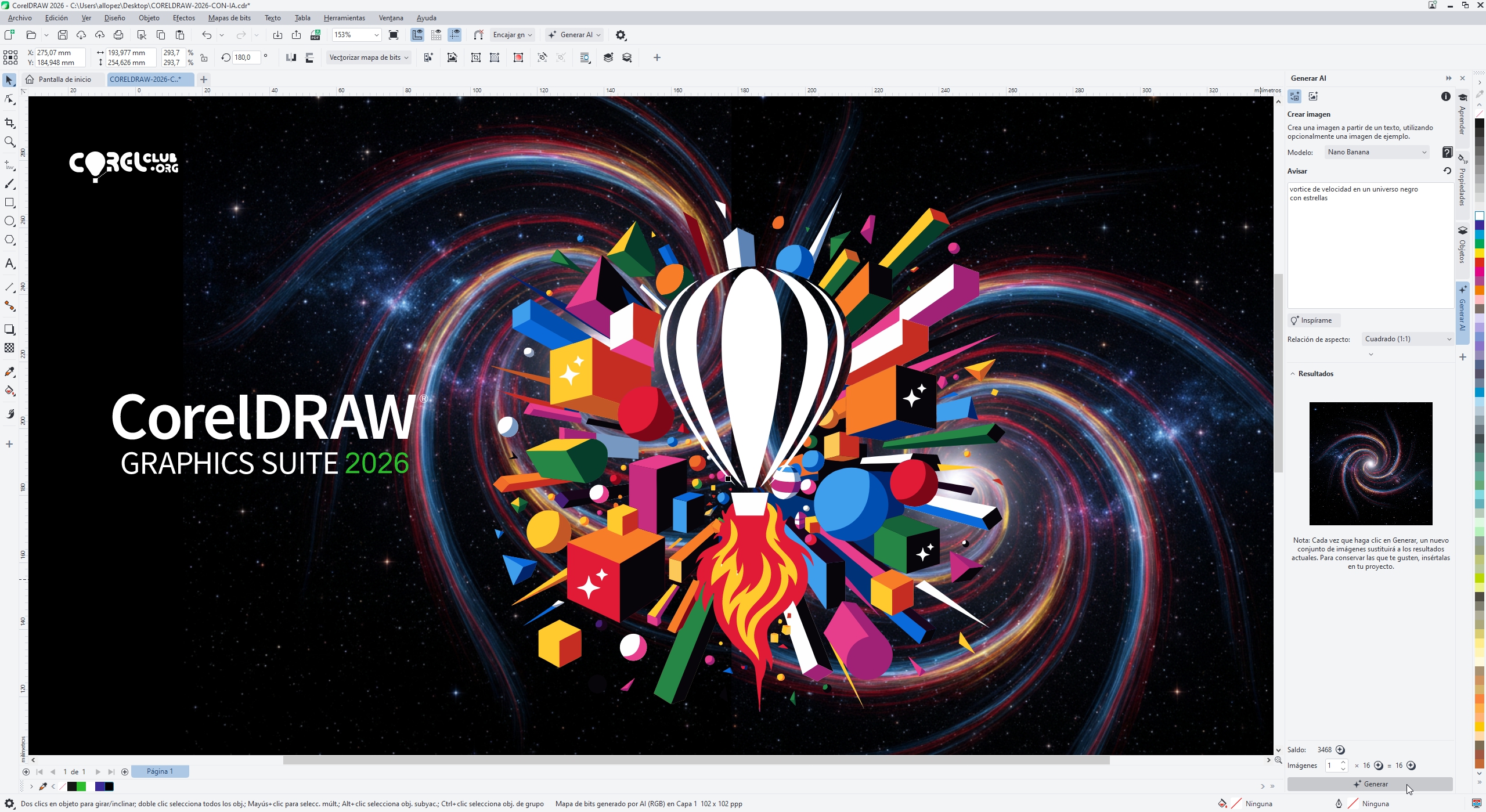Open the Relación de aspecto dropdown
Viewport: 1486px width, 812px height.
pyautogui.click(x=1407, y=338)
